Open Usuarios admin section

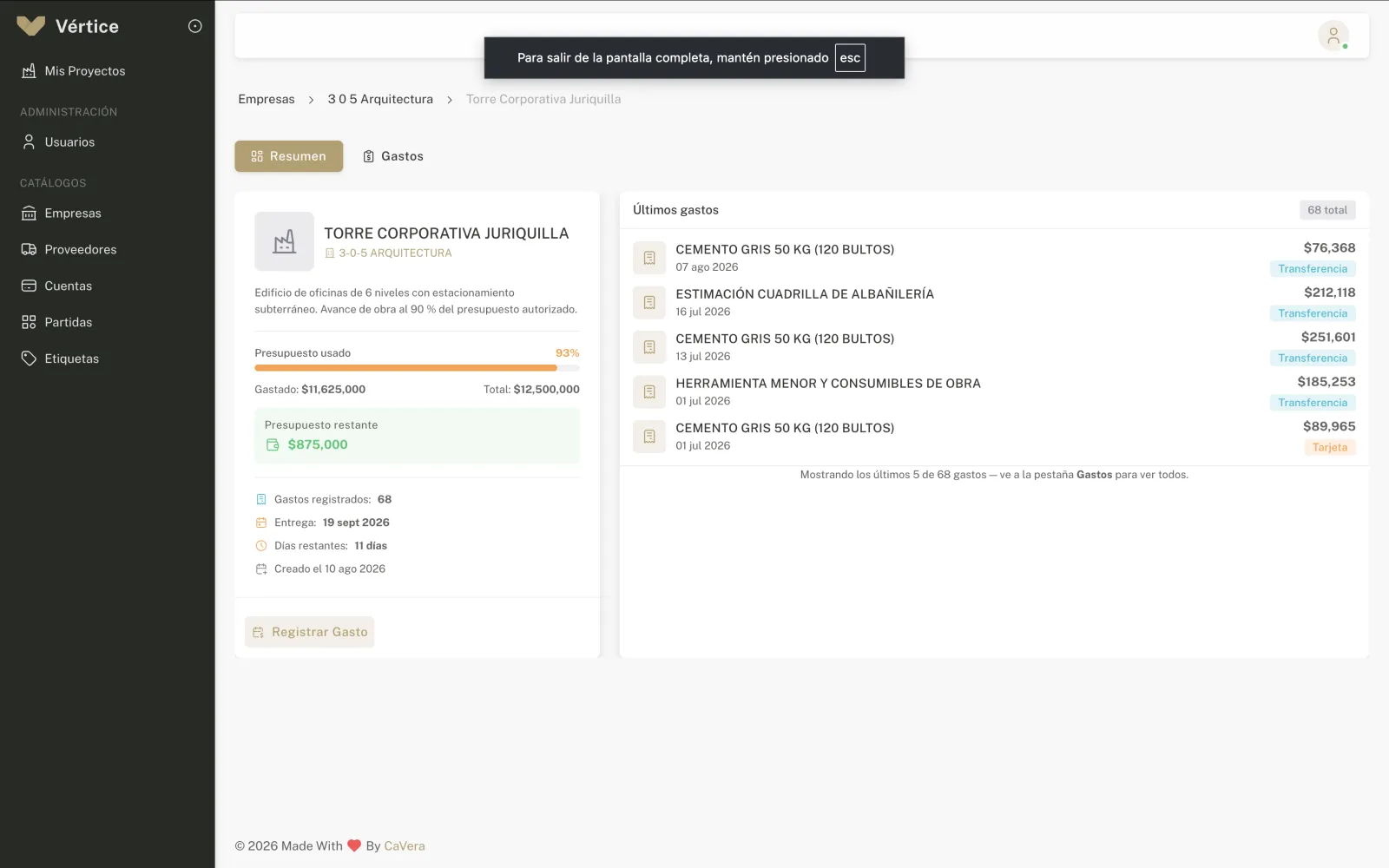(x=69, y=142)
